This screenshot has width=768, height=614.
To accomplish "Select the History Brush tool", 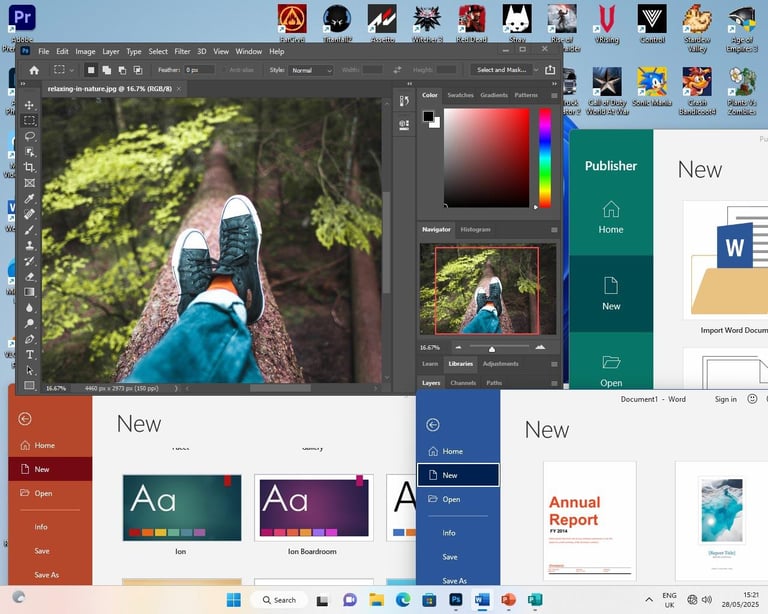I will pos(29,260).
